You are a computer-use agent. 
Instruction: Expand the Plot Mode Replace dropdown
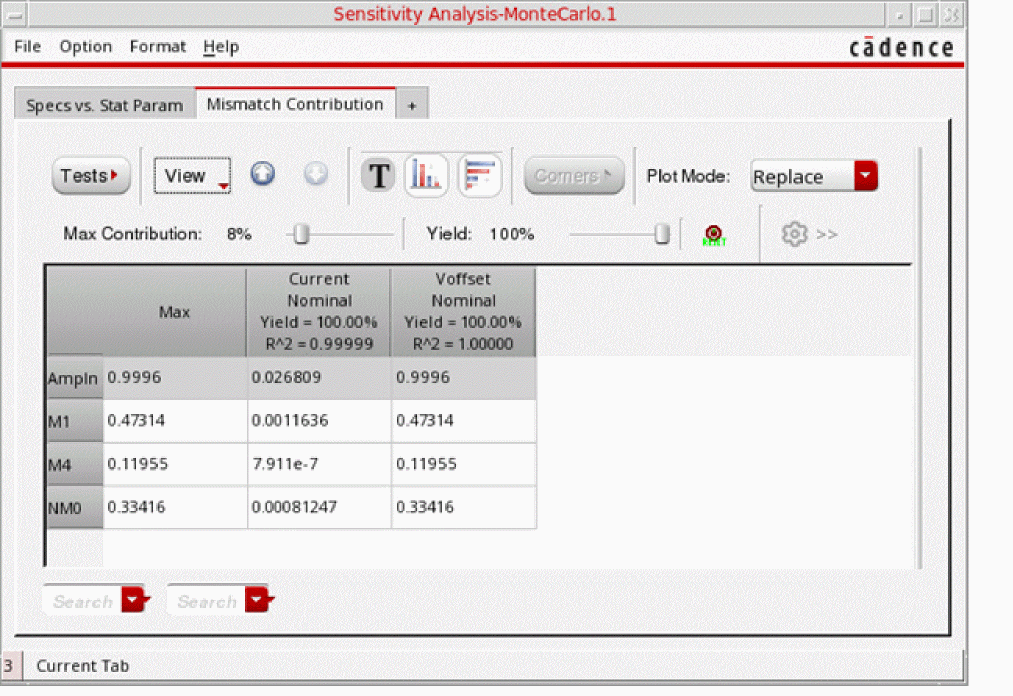click(x=866, y=176)
